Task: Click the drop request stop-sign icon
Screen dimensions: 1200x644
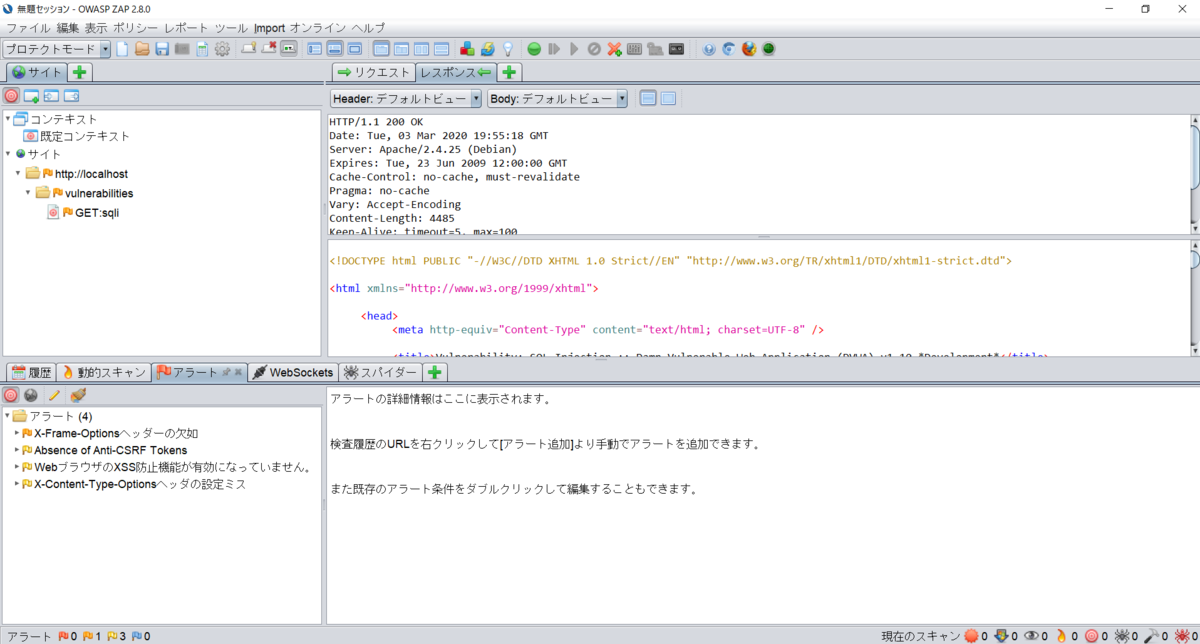Action: 593,49
